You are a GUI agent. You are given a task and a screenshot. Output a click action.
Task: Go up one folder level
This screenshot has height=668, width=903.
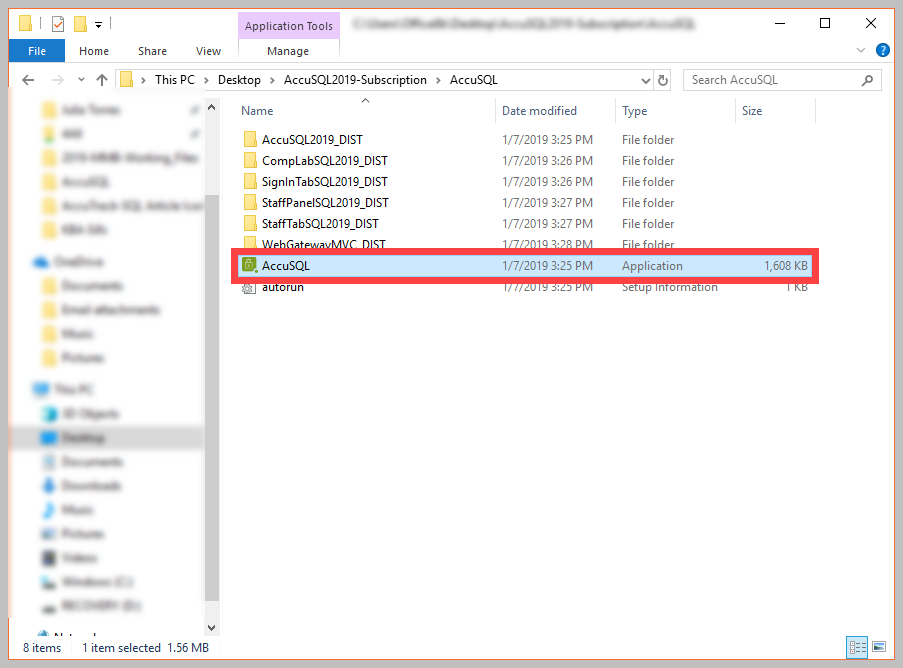point(102,80)
